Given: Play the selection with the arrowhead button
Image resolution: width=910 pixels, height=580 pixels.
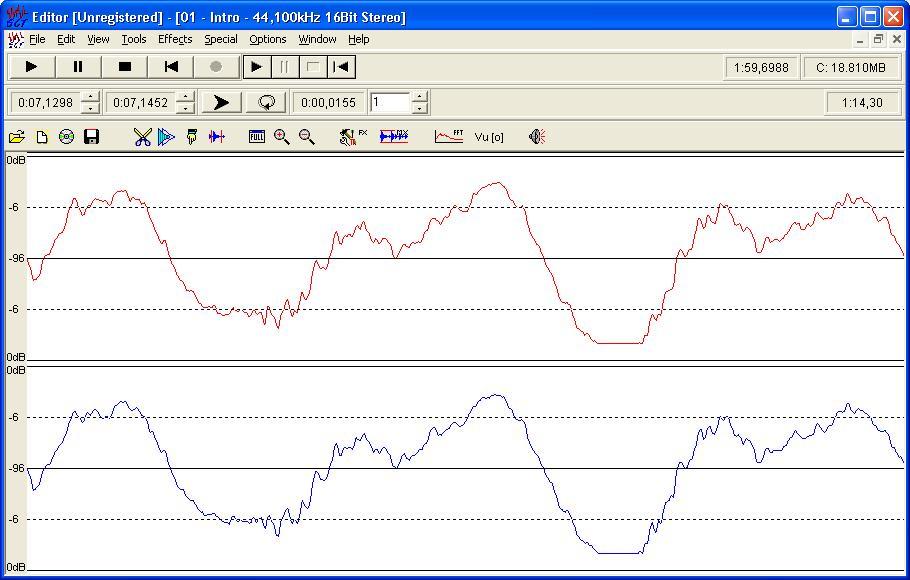Looking at the screenshot, I should pos(221,103).
